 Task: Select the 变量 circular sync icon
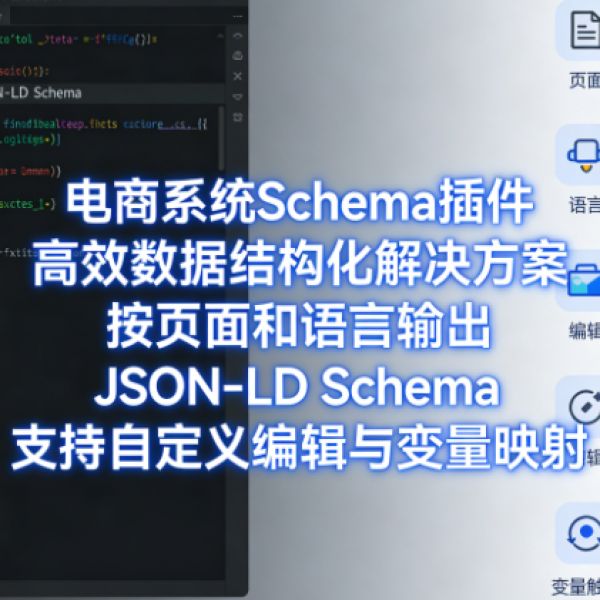pos(585,533)
